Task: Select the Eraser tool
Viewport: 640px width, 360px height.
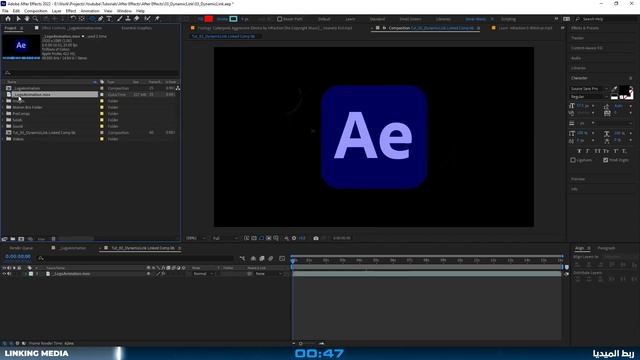Action: pyautogui.click(x=137, y=19)
